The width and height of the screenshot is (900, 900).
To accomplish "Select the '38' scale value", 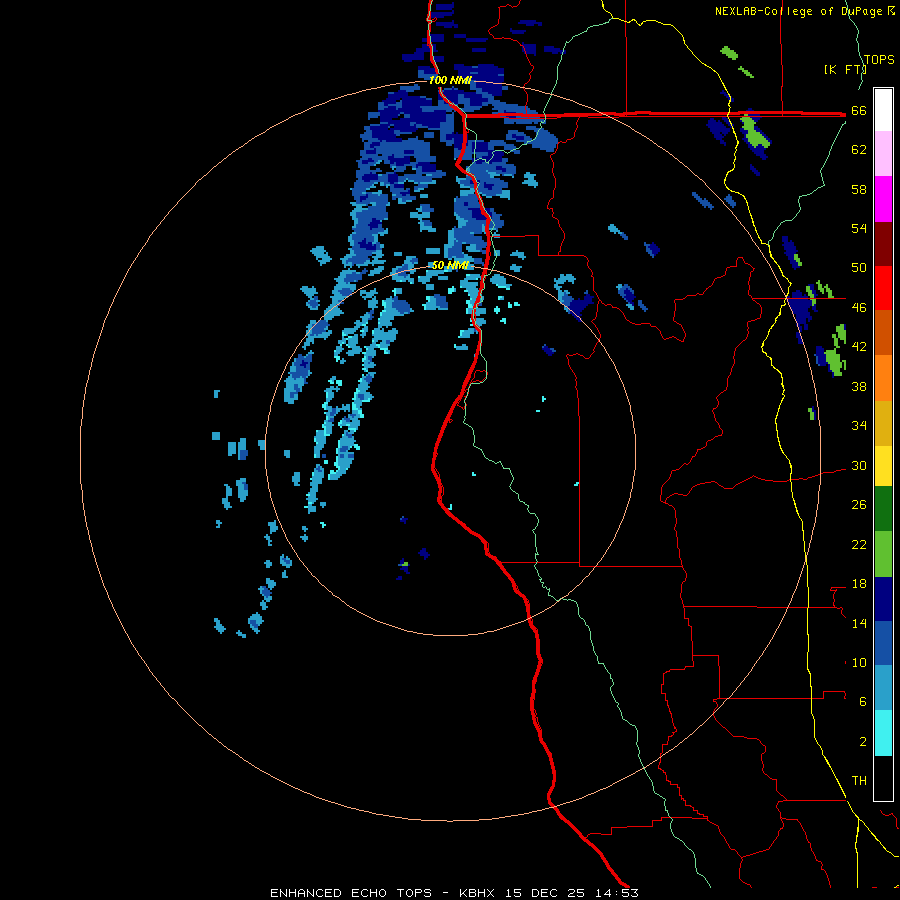I will 859,386.
